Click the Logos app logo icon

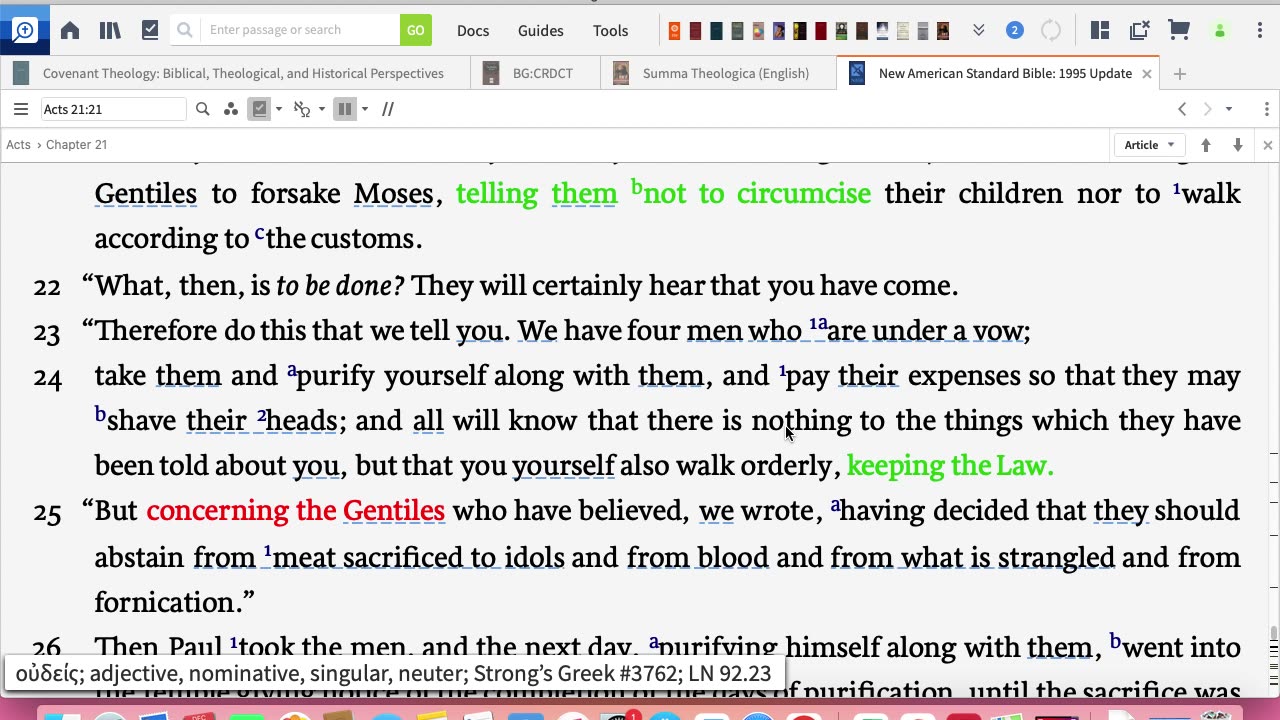tap(24, 30)
